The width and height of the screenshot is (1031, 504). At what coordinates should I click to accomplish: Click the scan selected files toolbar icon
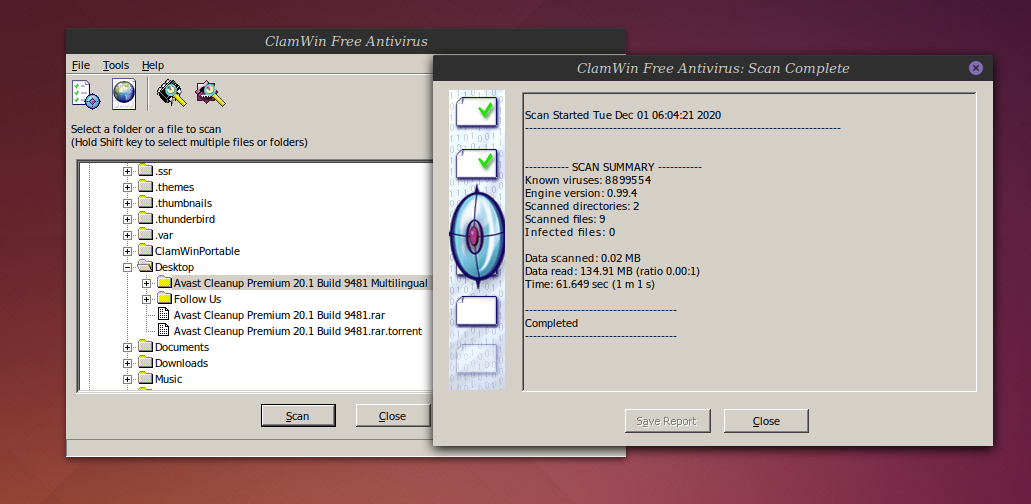tap(210, 93)
